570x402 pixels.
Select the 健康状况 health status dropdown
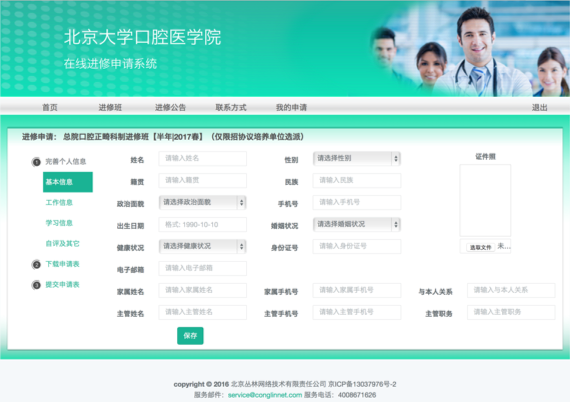[202, 246]
